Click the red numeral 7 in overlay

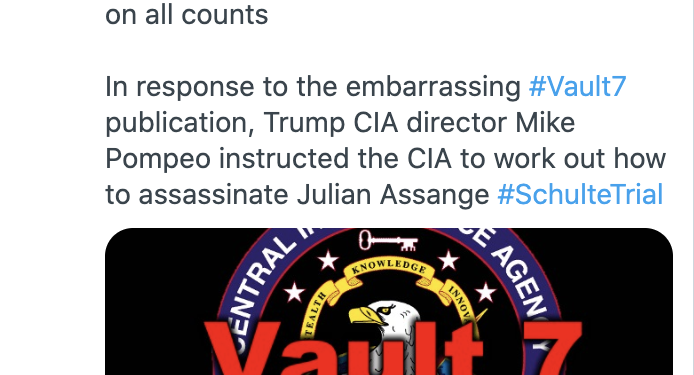(552, 350)
